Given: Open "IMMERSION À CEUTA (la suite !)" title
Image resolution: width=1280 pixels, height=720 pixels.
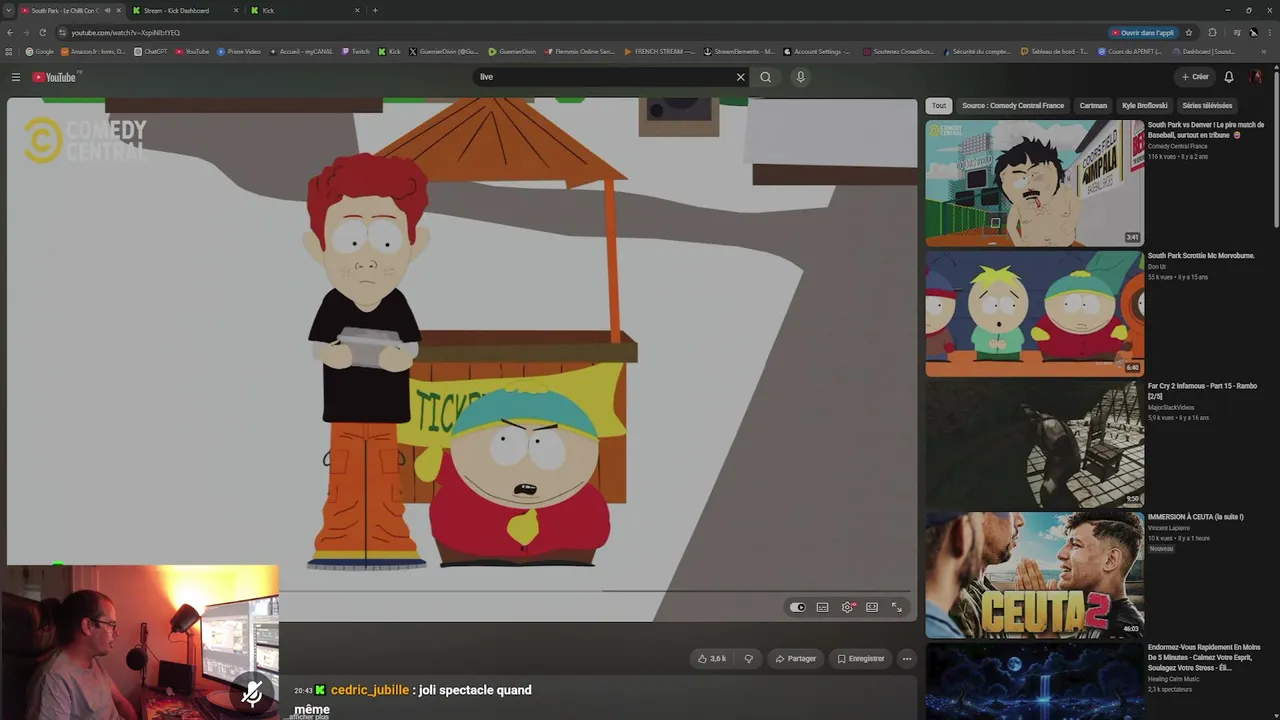Looking at the screenshot, I should pos(1195,517).
